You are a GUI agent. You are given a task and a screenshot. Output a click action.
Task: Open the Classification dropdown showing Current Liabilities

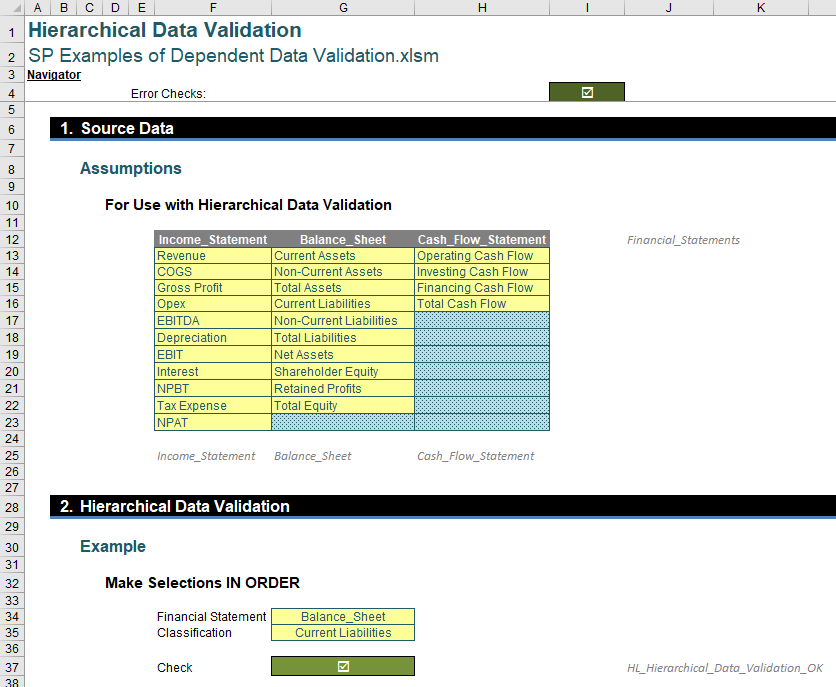pyautogui.click(x=342, y=633)
